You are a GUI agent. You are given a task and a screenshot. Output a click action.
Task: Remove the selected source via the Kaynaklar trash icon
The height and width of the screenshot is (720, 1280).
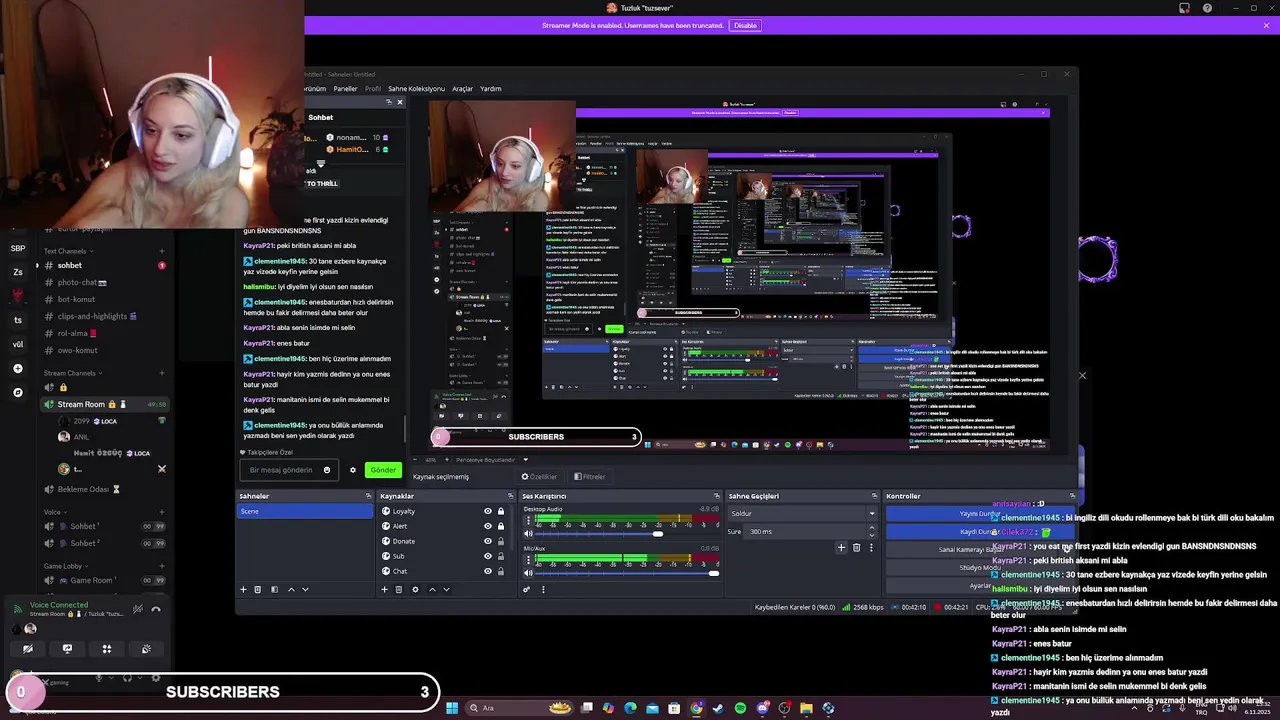[399, 589]
